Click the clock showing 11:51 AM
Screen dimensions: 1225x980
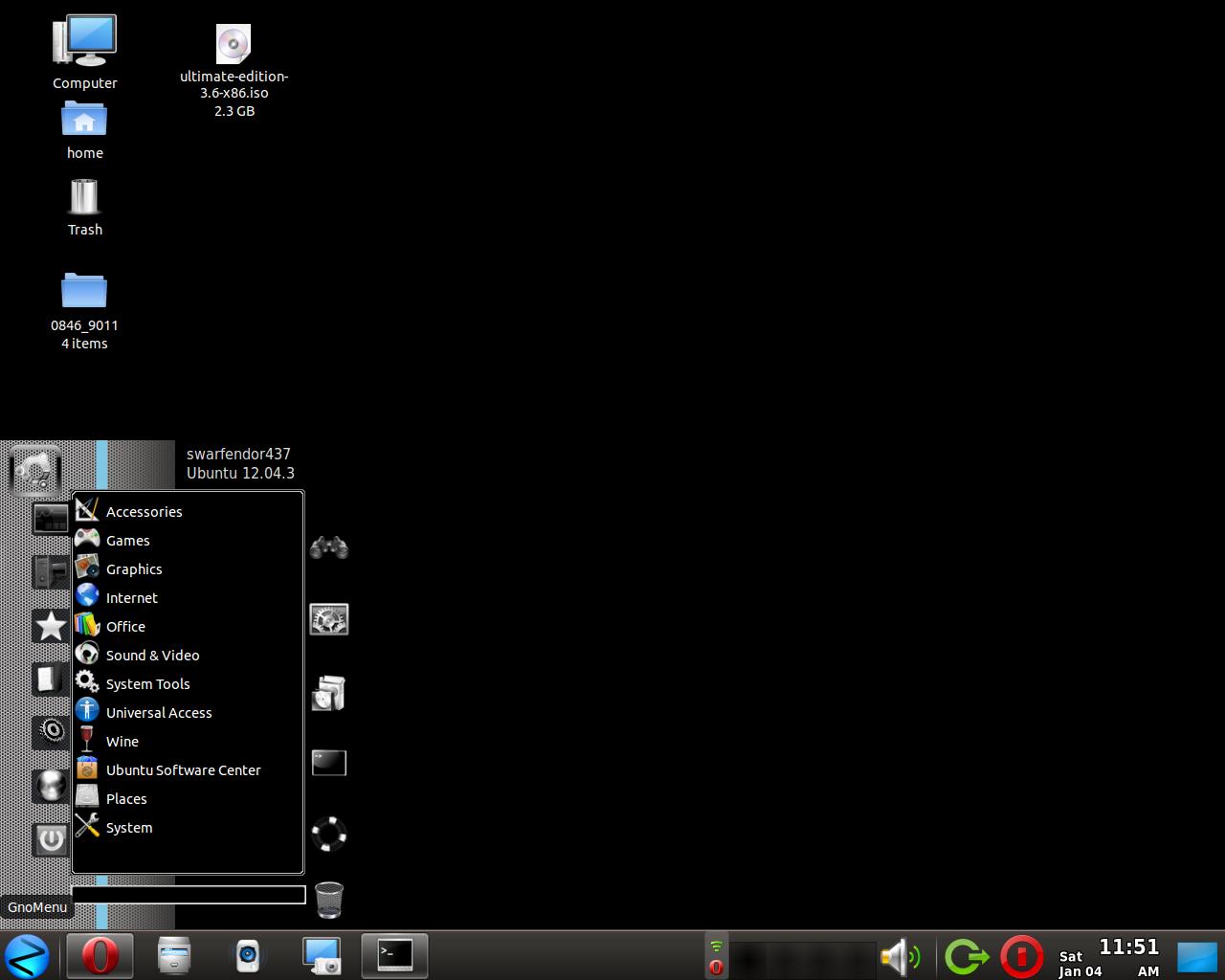pyautogui.click(x=1128, y=956)
